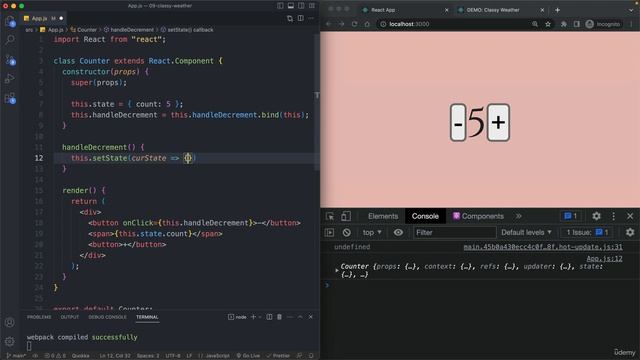Close the VS Code terminal panel
This screenshot has height=360, width=640.
(311, 317)
